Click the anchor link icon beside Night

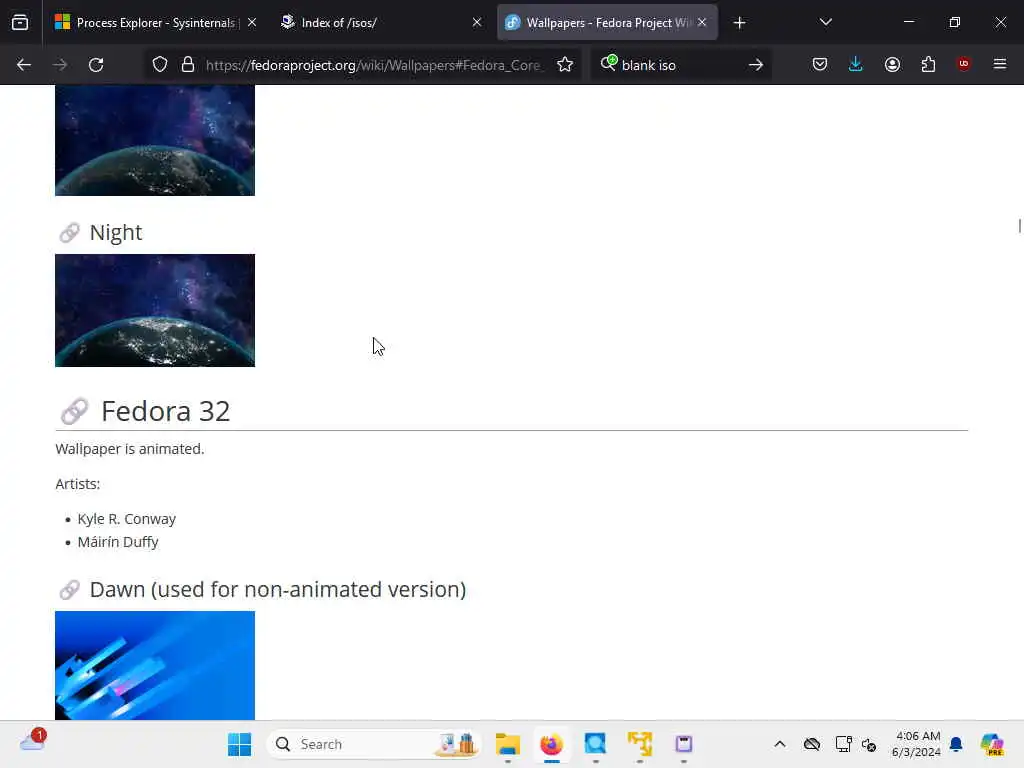click(x=69, y=232)
